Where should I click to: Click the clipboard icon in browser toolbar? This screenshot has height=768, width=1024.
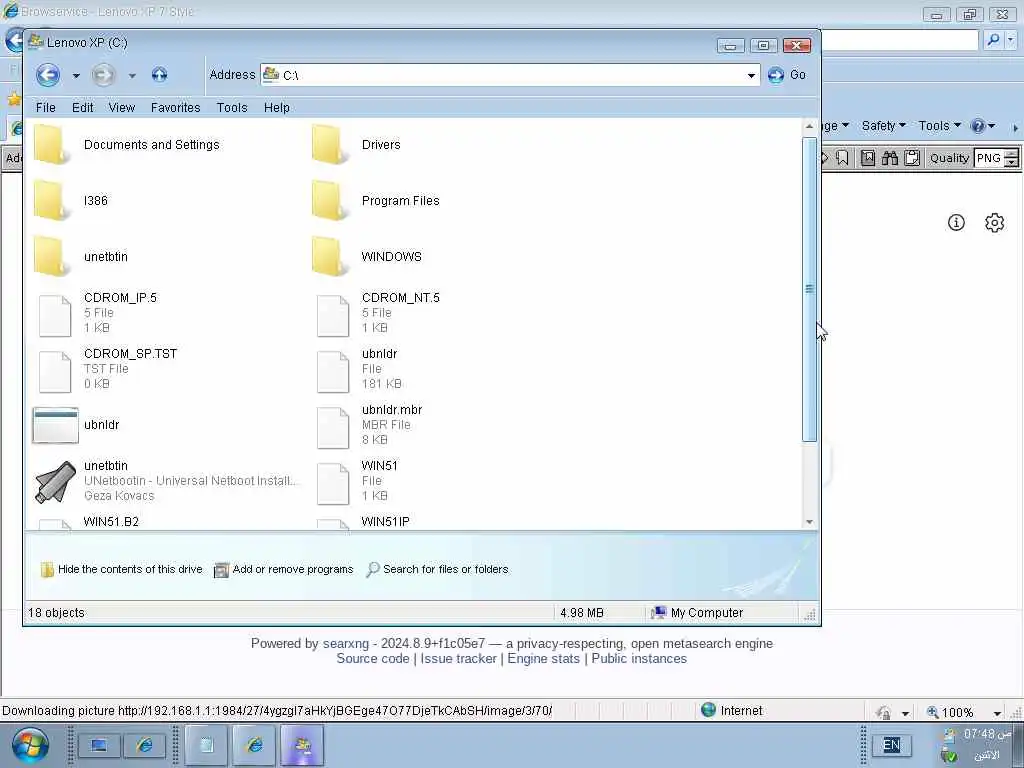[912, 158]
